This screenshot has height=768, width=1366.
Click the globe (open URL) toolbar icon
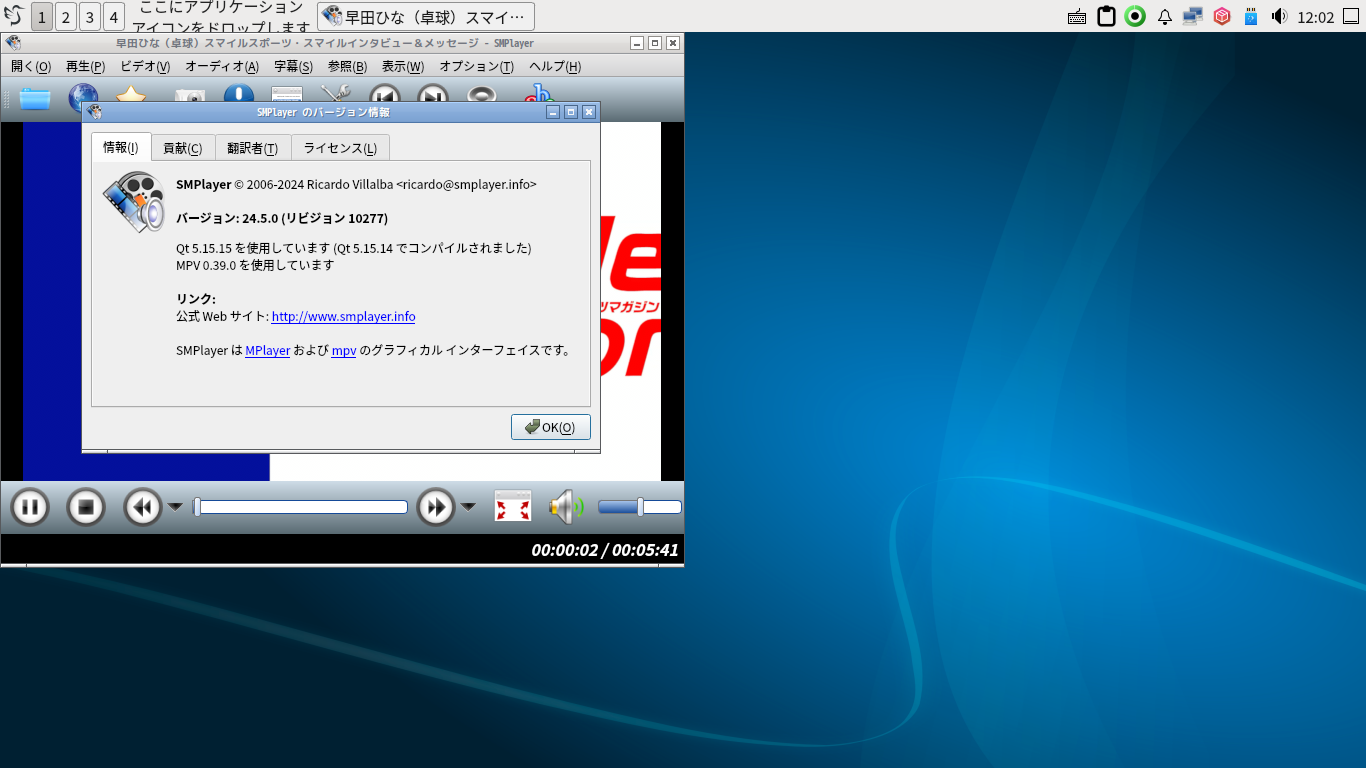point(83,98)
